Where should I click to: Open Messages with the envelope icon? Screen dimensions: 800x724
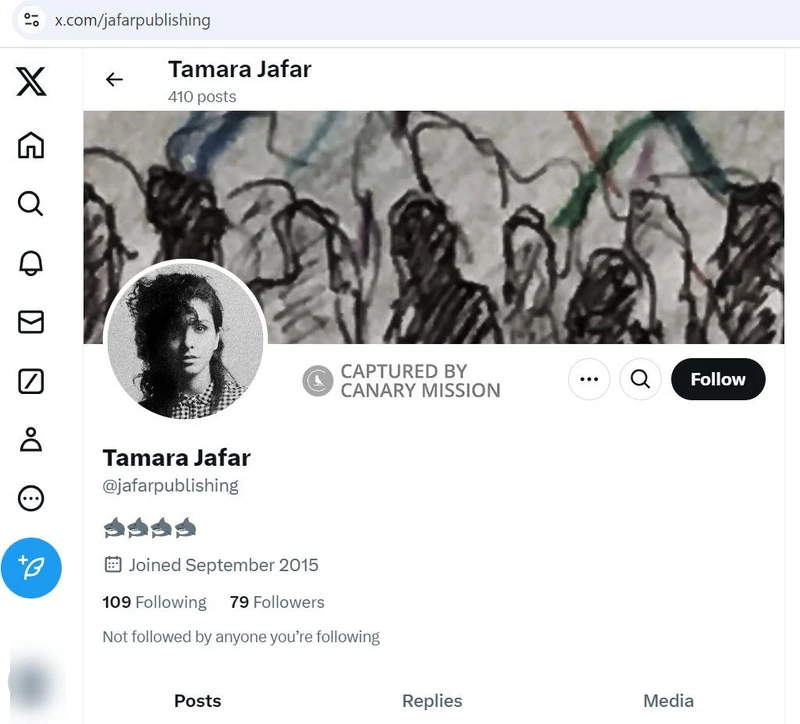tap(30, 322)
